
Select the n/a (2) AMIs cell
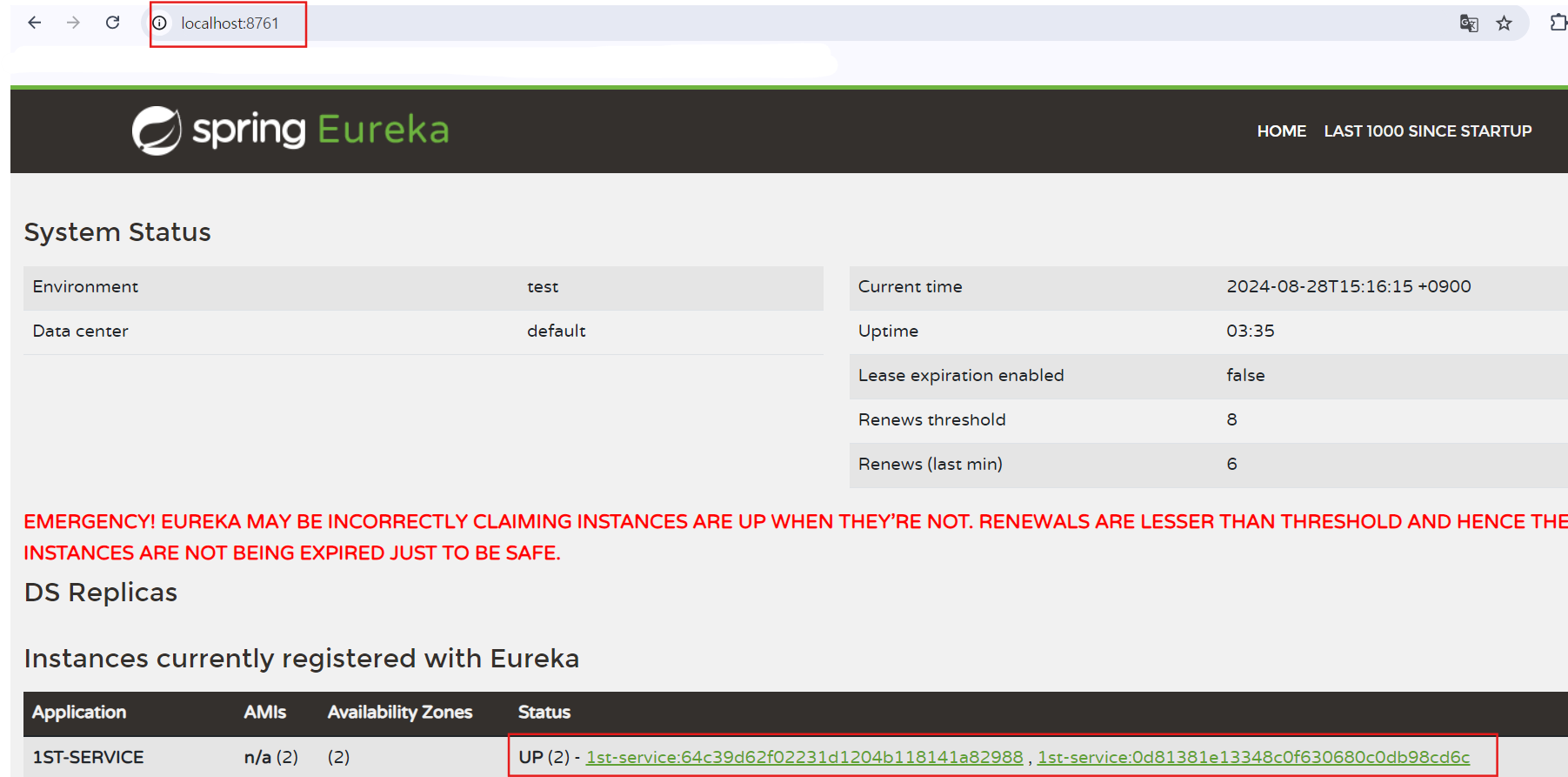tap(271, 758)
